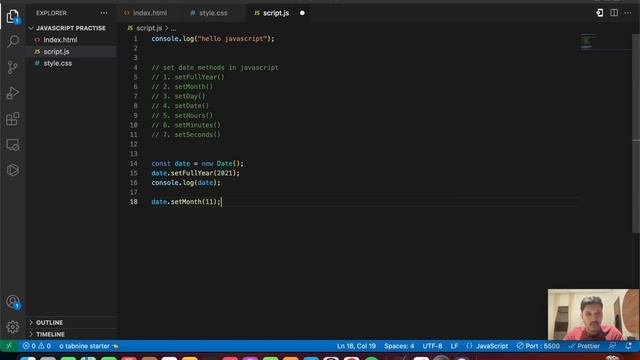The image size is (640, 360).
Task: Click the code minimap
Action: tap(588, 41)
